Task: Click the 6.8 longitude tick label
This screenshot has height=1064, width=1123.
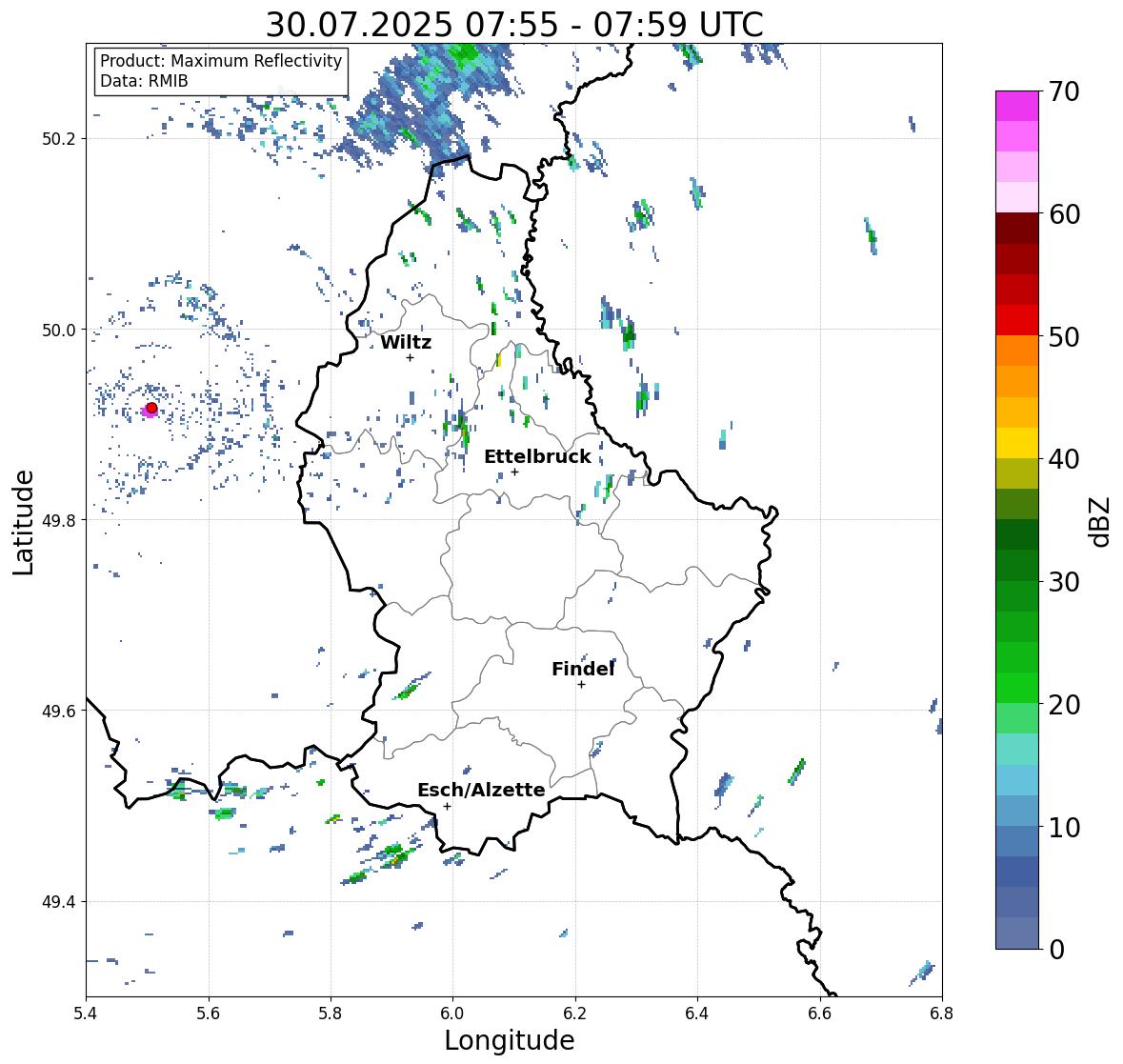Action: 942,1014
